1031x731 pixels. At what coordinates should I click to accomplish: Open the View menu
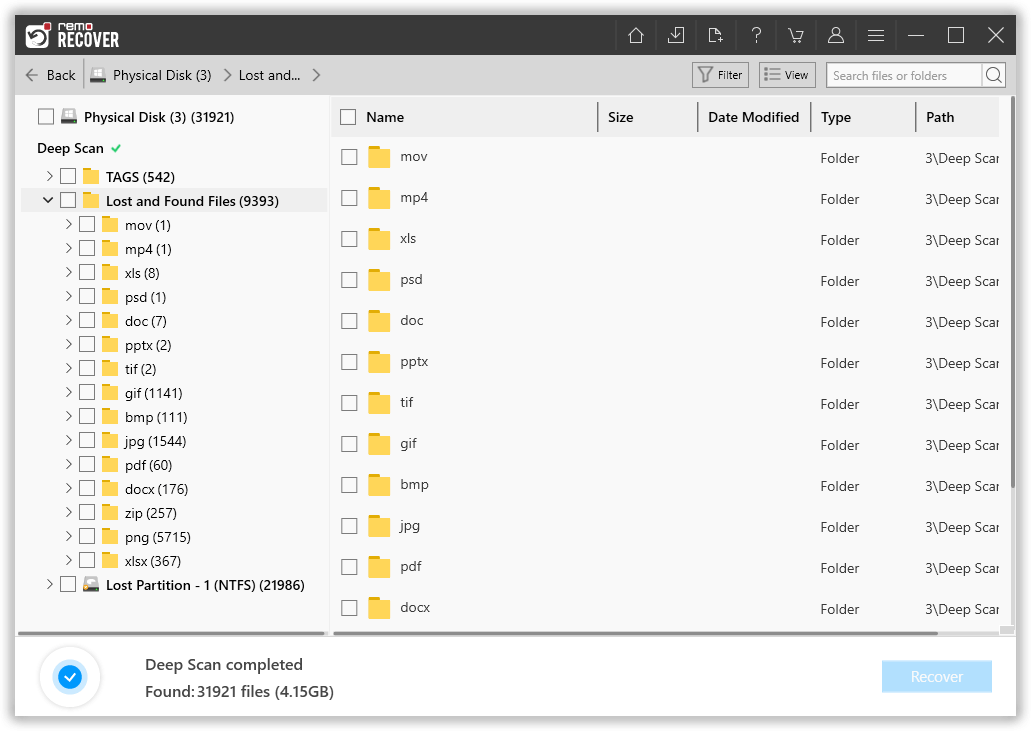[x=786, y=74]
